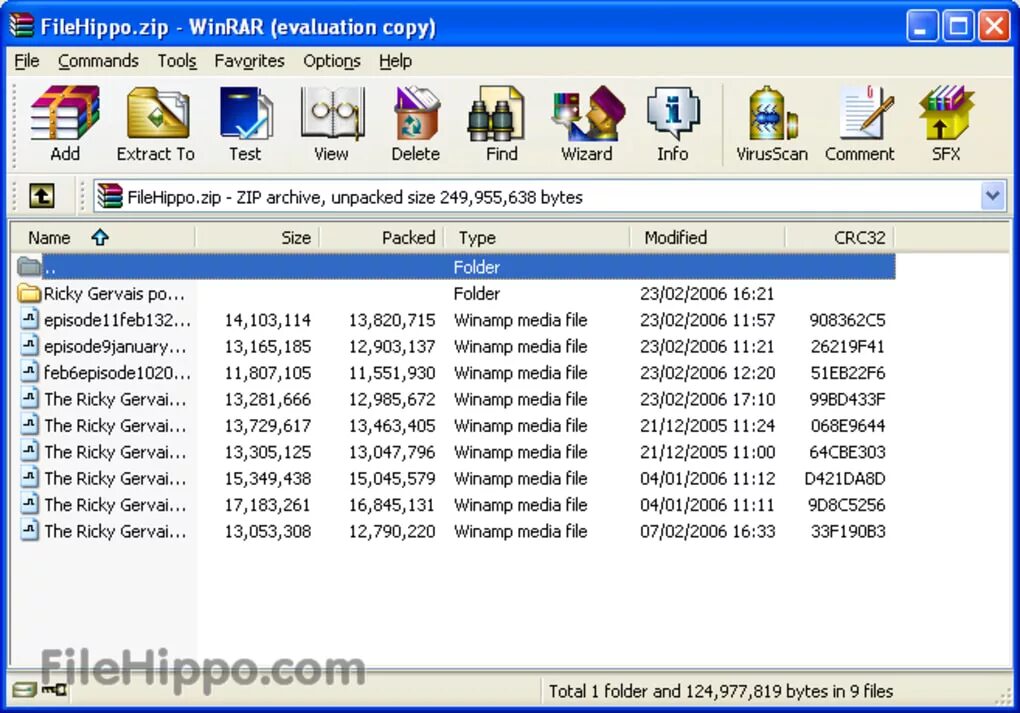Select the Ricky Gervais po... folder icon
Image resolution: width=1020 pixels, height=713 pixels.
(x=29, y=293)
